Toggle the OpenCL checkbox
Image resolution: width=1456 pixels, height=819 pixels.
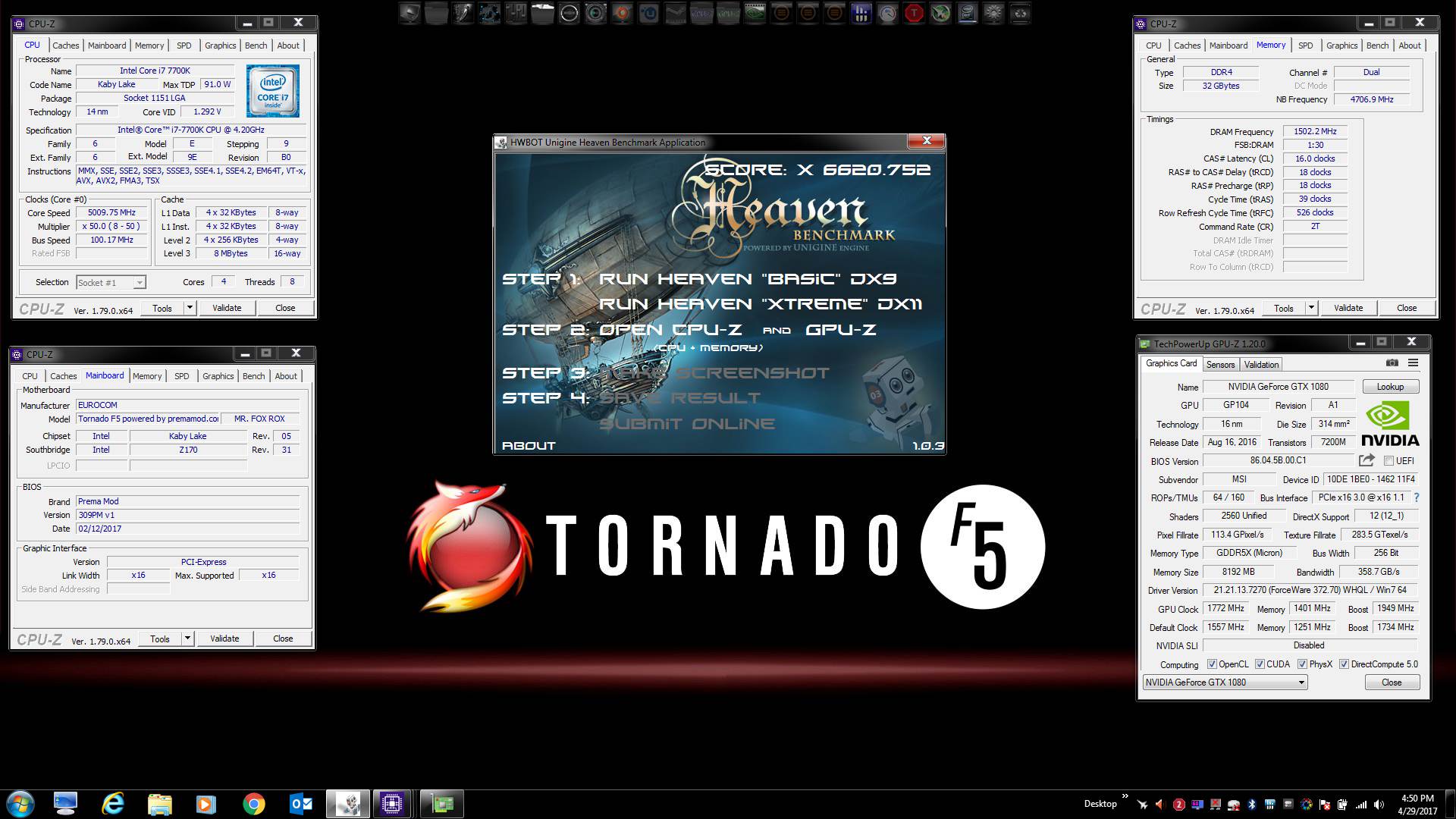point(1212,664)
